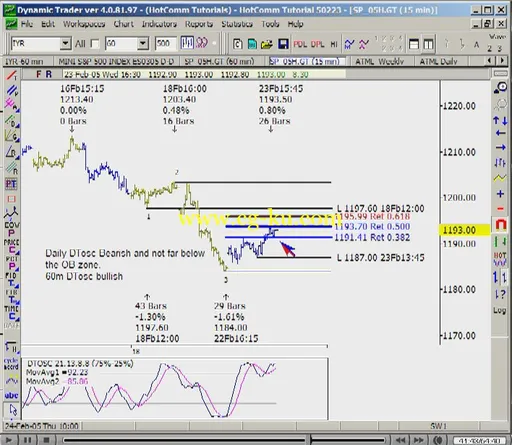Click the red minus zoom icon

500,209
